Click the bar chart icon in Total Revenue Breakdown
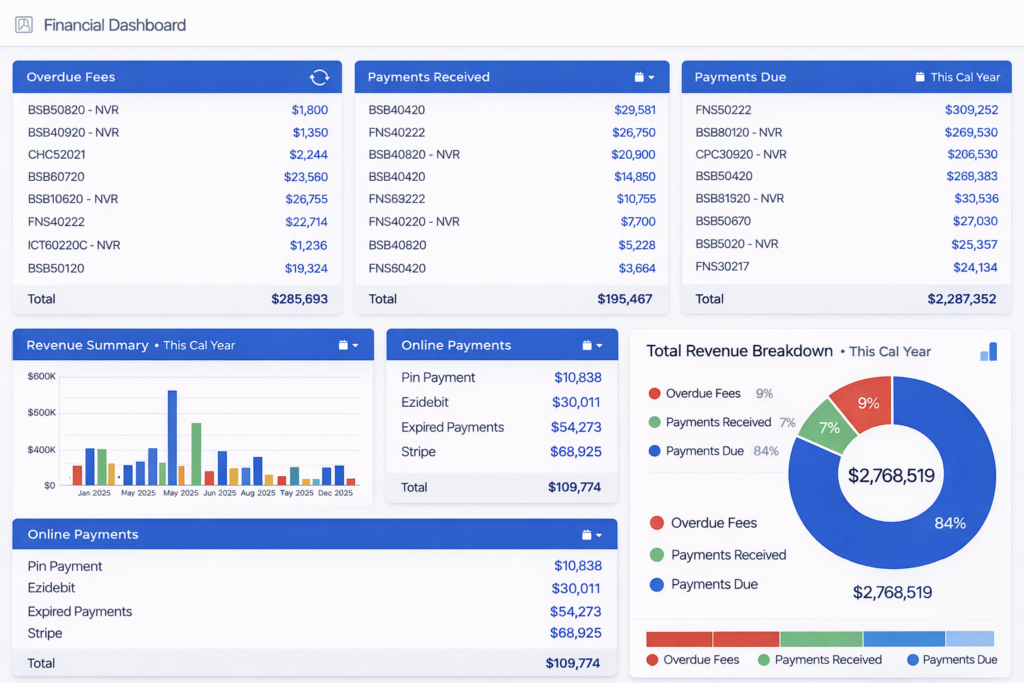The height and width of the screenshot is (683, 1024). (x=988, y=351)
